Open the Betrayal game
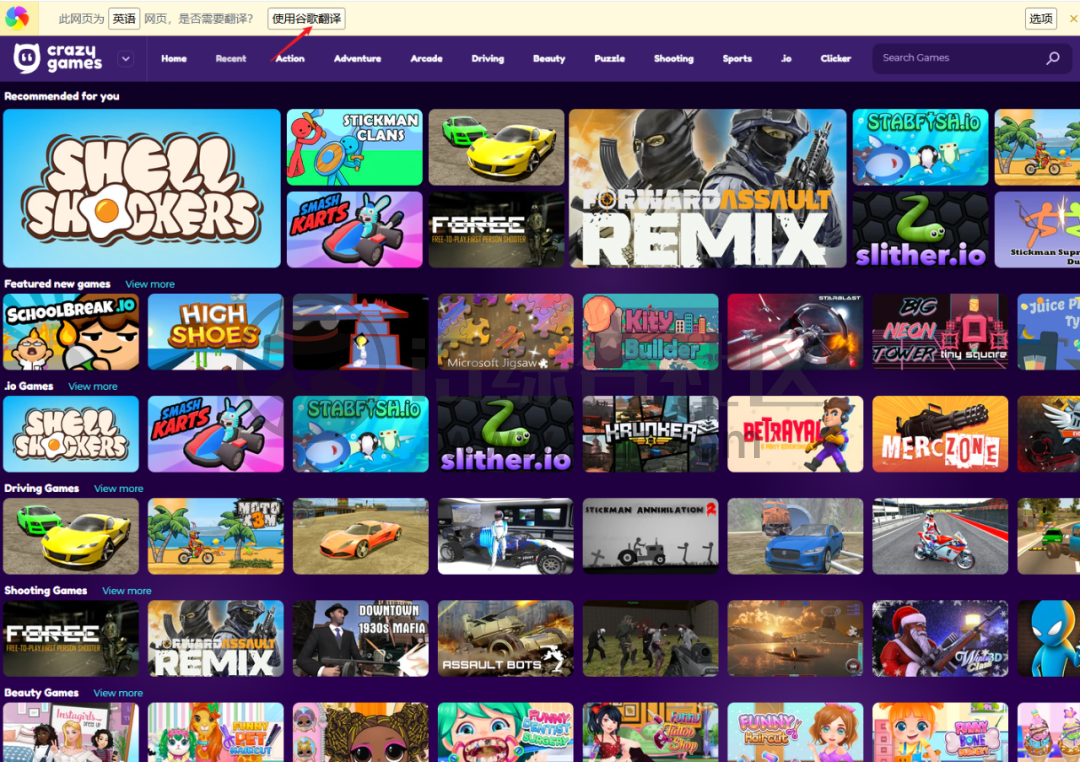The image size is (1080, 762). [x=796, y=434]
